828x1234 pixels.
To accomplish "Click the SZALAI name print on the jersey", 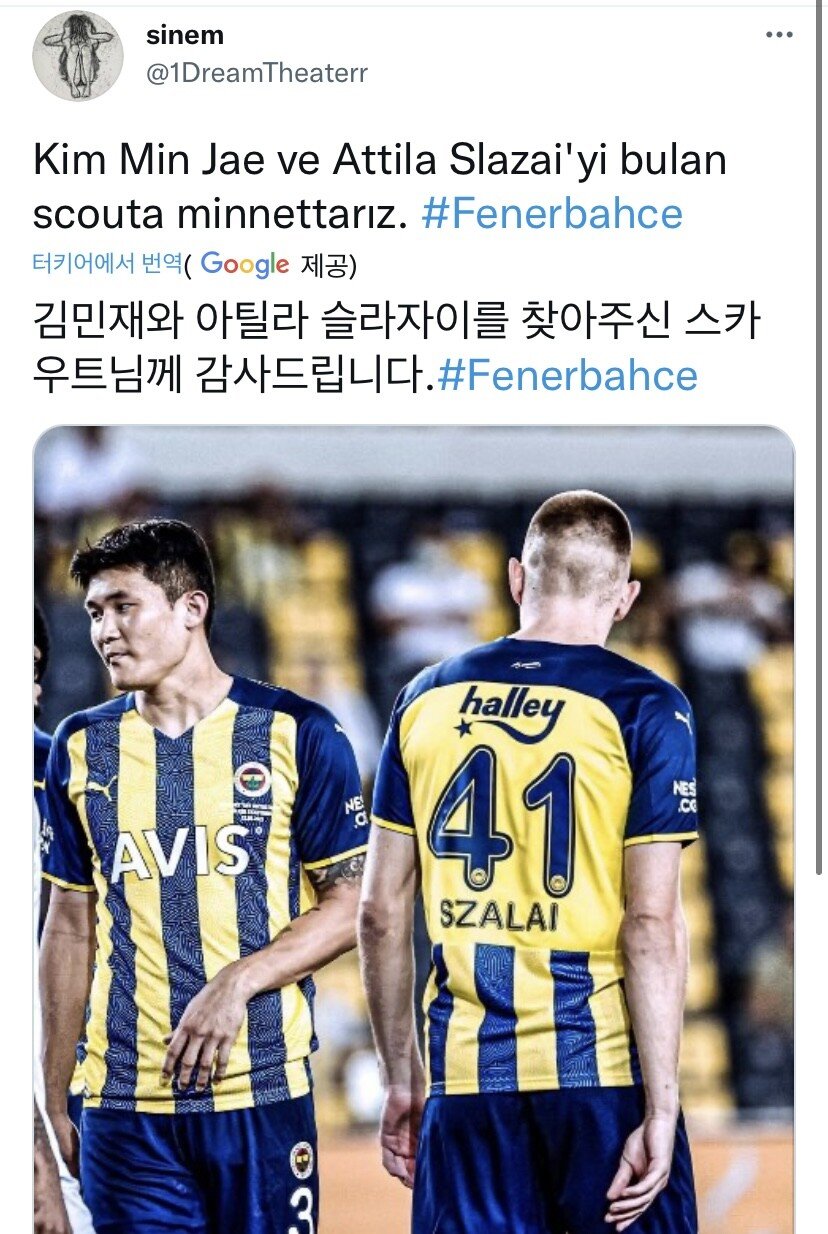I will (499, 914).
